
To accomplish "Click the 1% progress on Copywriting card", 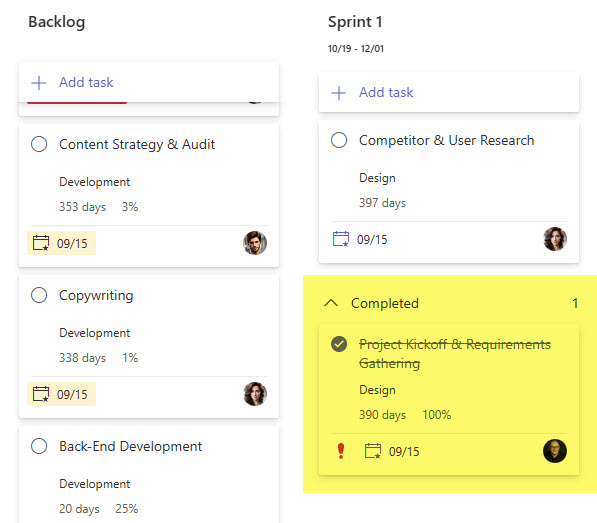I will (x=130, y=358).
